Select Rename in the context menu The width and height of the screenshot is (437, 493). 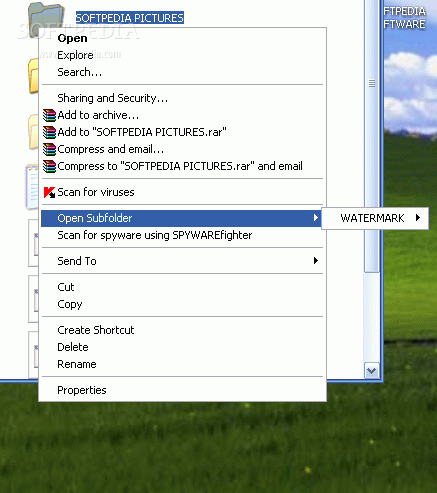pos(182,364)
